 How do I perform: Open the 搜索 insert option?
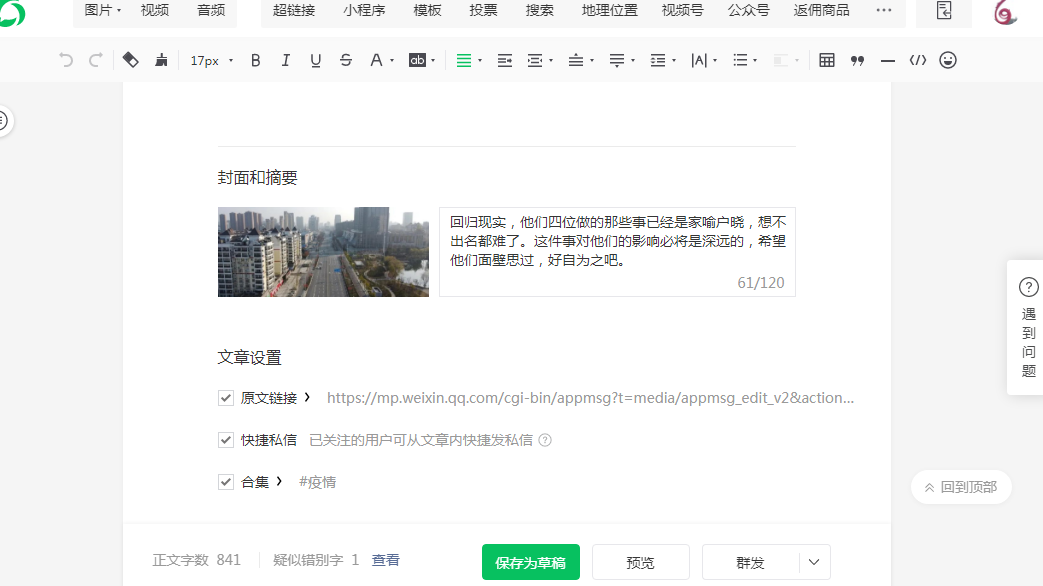539,10
